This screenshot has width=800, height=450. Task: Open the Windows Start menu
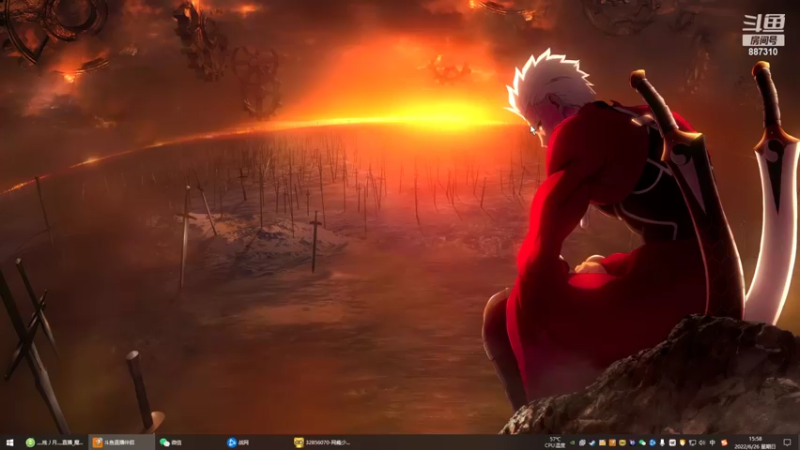(9, 442)
